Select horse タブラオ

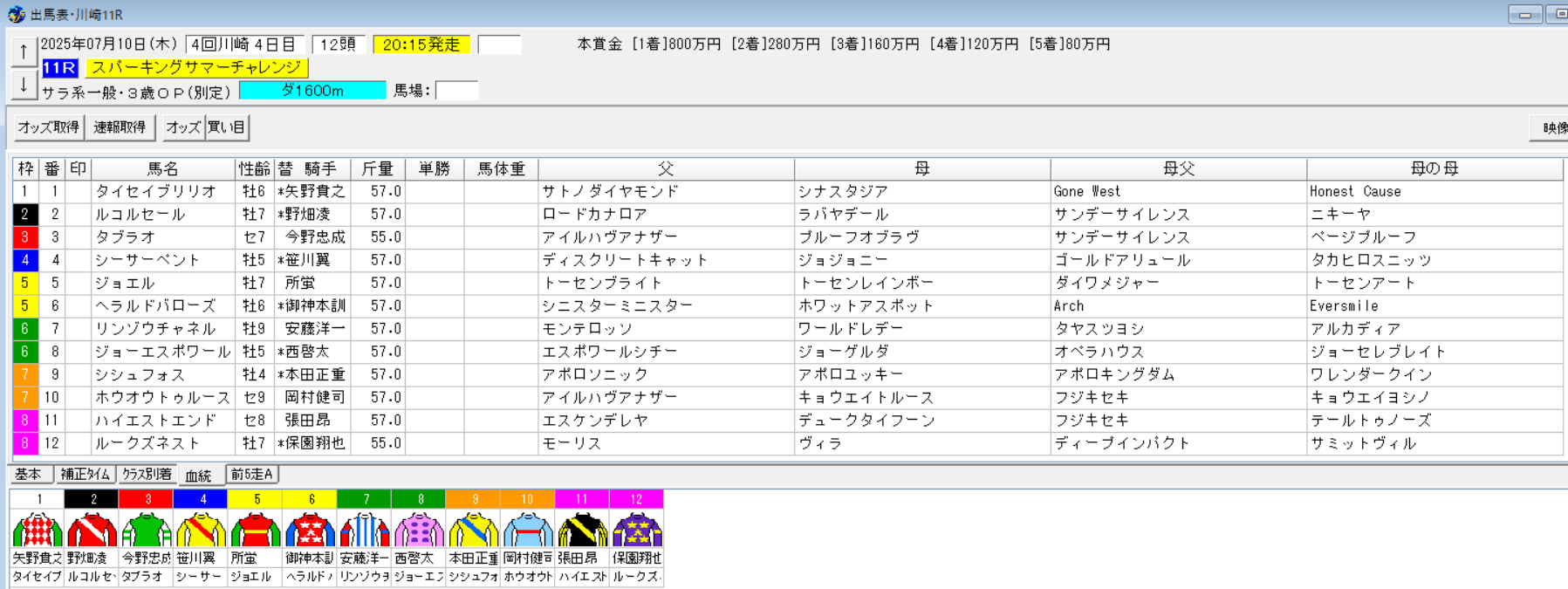(126, 237)
